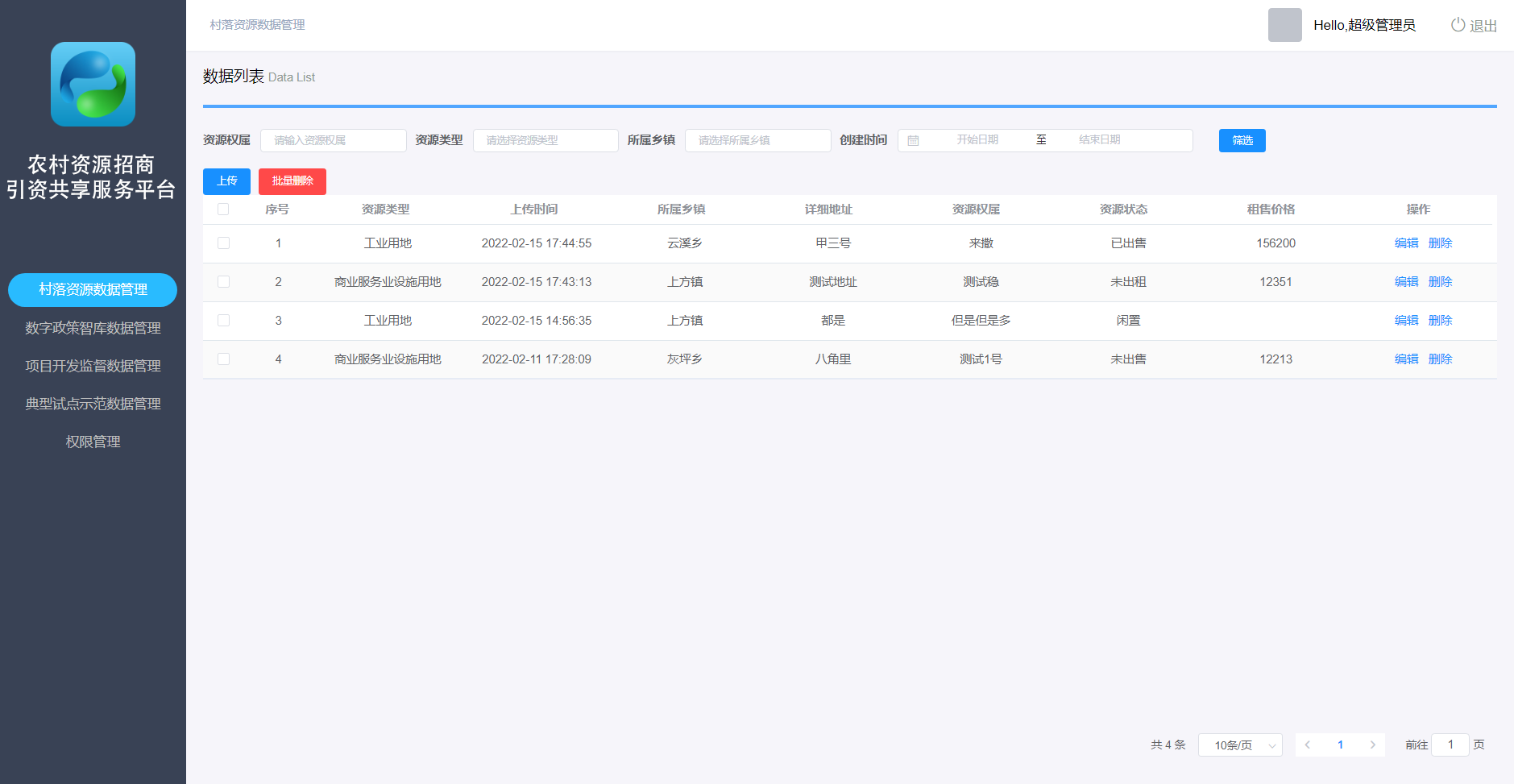Open the 10条/页 page size dropdown
The image size is (1514, 784).
(1239, 745)
